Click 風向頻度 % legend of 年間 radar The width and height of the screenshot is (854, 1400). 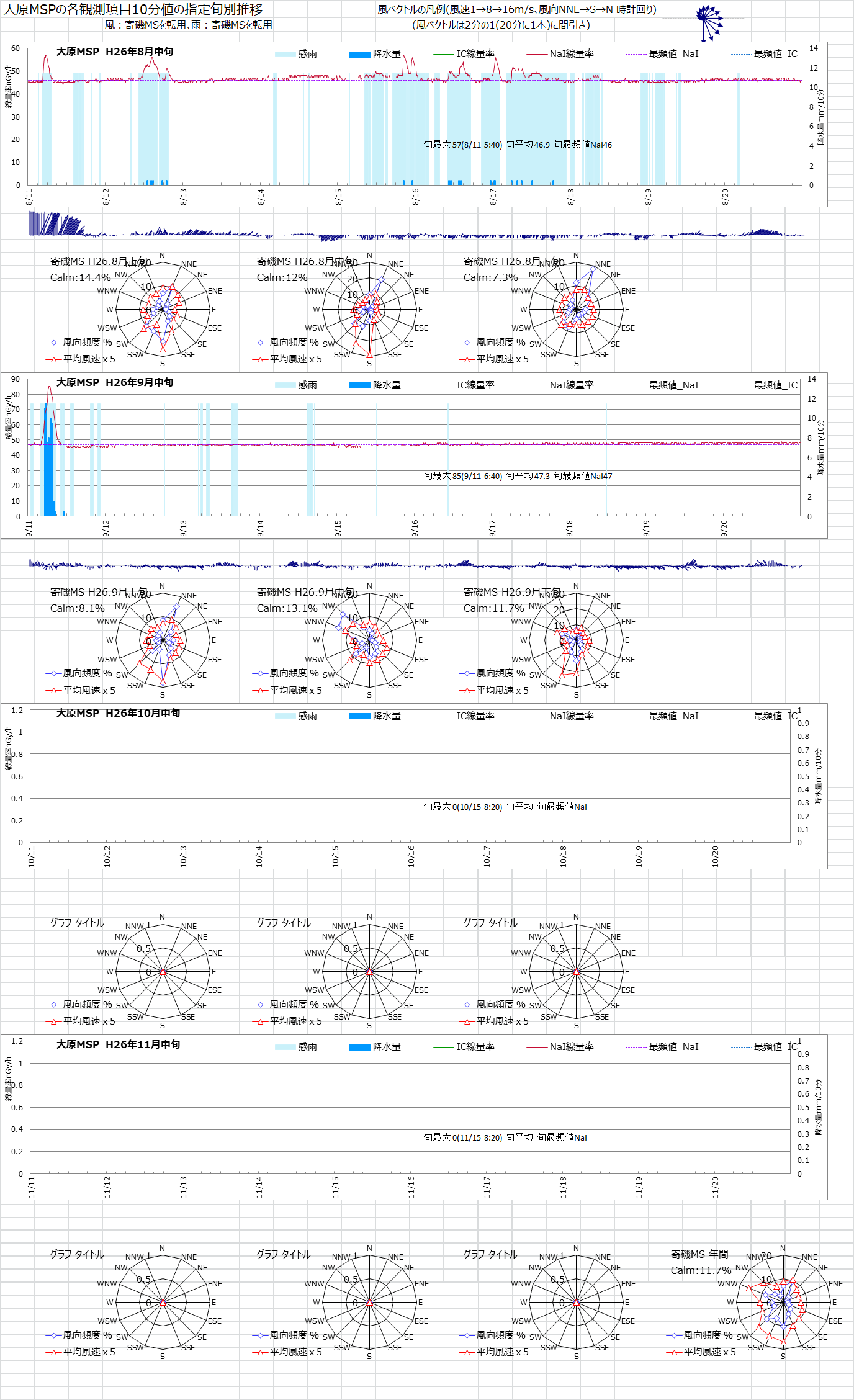[699, 1335]
